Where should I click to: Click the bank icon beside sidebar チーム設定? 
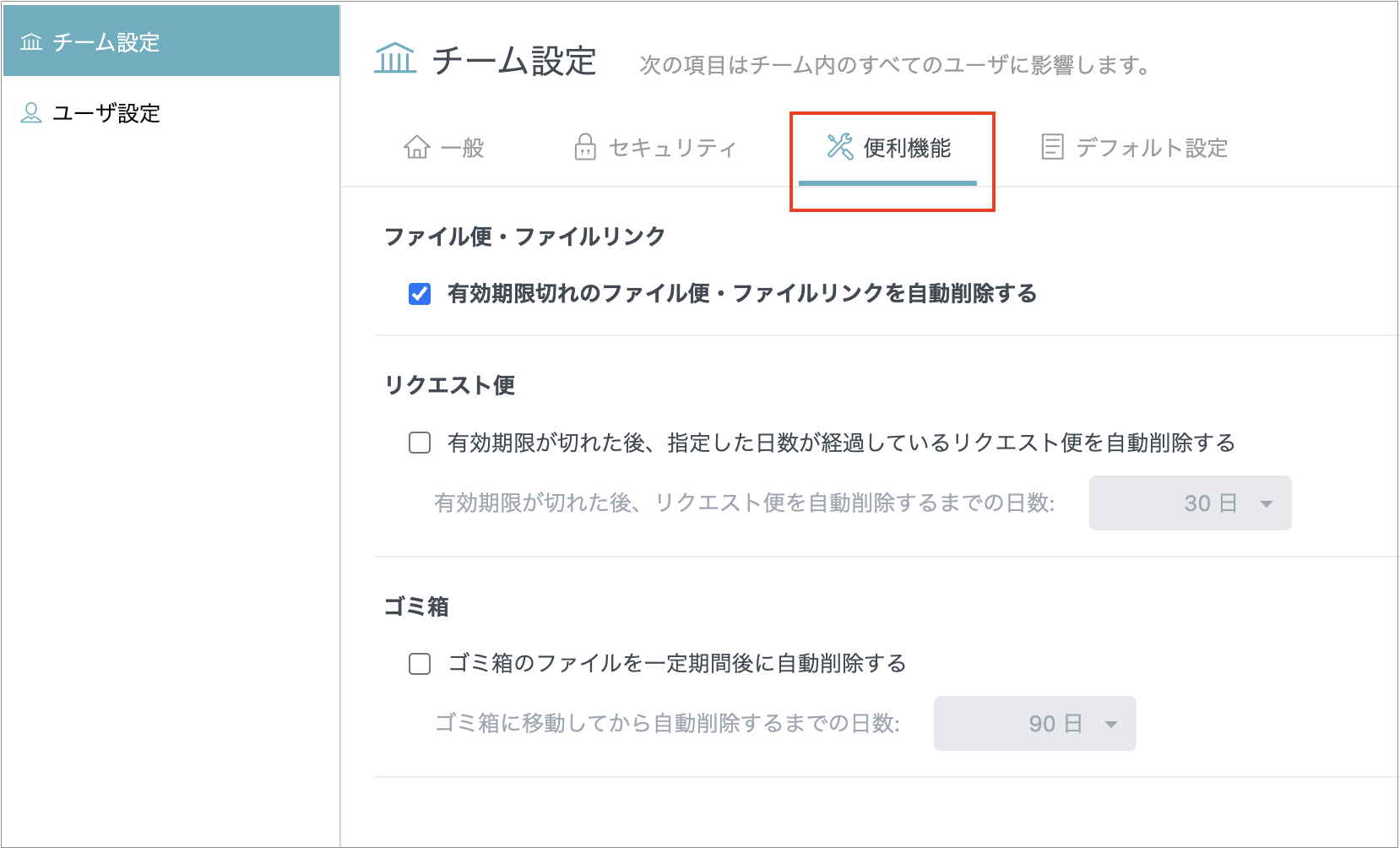(31, 42)
